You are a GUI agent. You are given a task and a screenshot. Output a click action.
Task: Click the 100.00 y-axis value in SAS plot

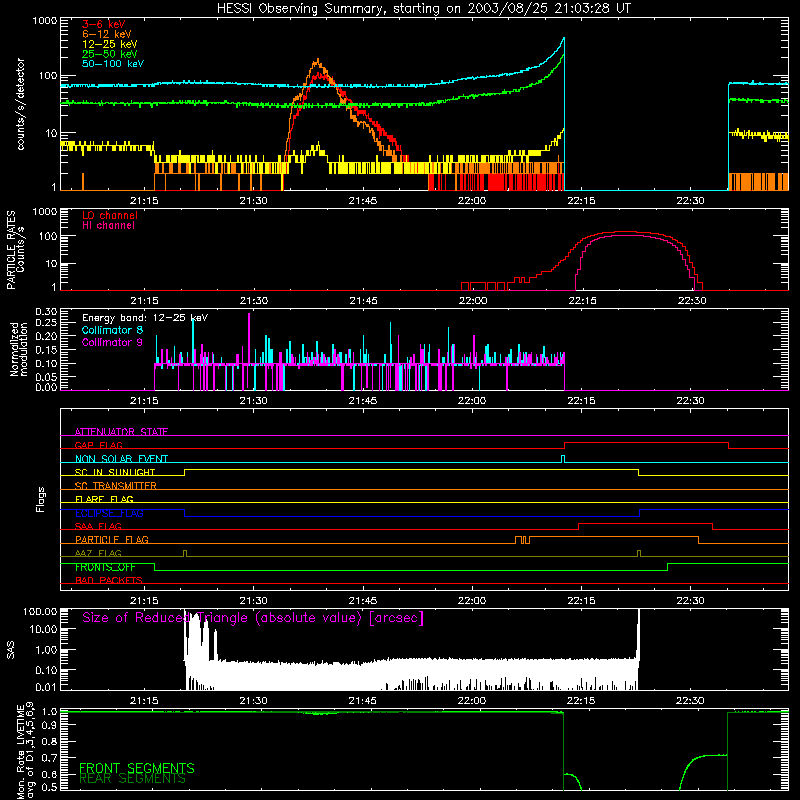[x=40, y=611]
